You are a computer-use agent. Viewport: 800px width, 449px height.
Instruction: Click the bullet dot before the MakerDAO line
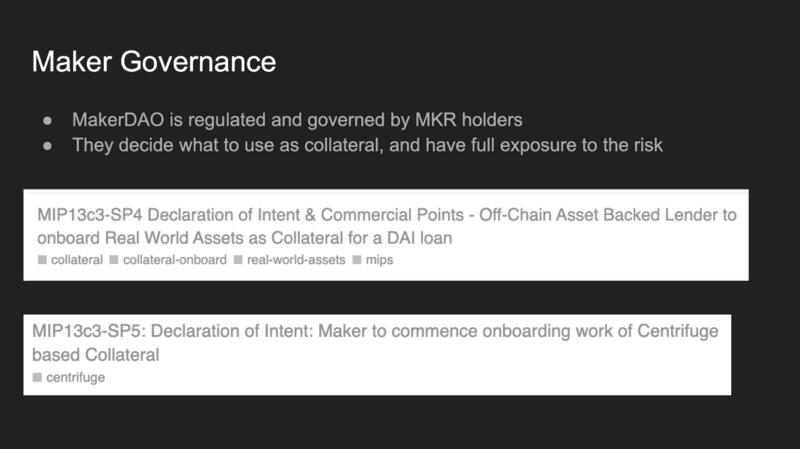point(48,121)
